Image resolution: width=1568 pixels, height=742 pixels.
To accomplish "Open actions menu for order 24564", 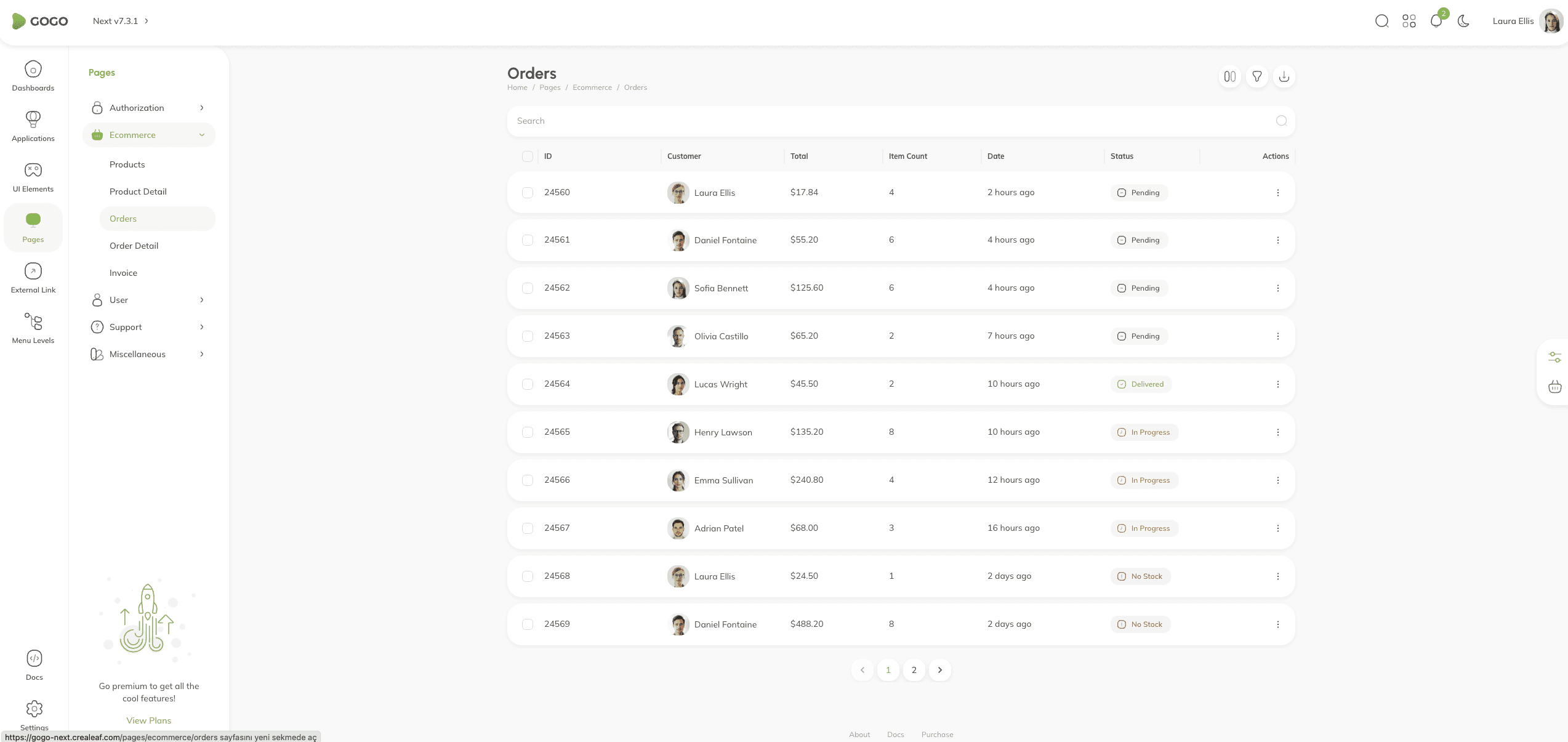I will pyautogui.click(x=1277, y=384).
